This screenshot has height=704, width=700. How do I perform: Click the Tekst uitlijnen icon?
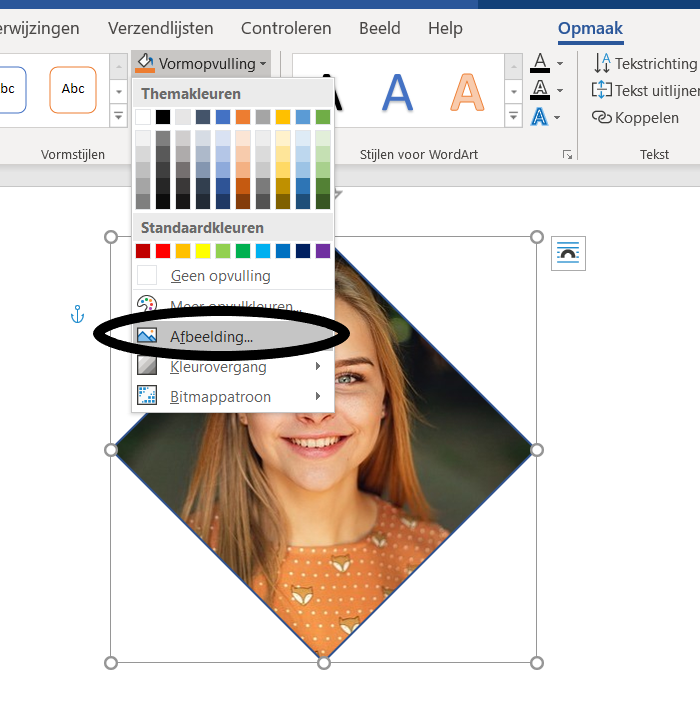(602, 90)
